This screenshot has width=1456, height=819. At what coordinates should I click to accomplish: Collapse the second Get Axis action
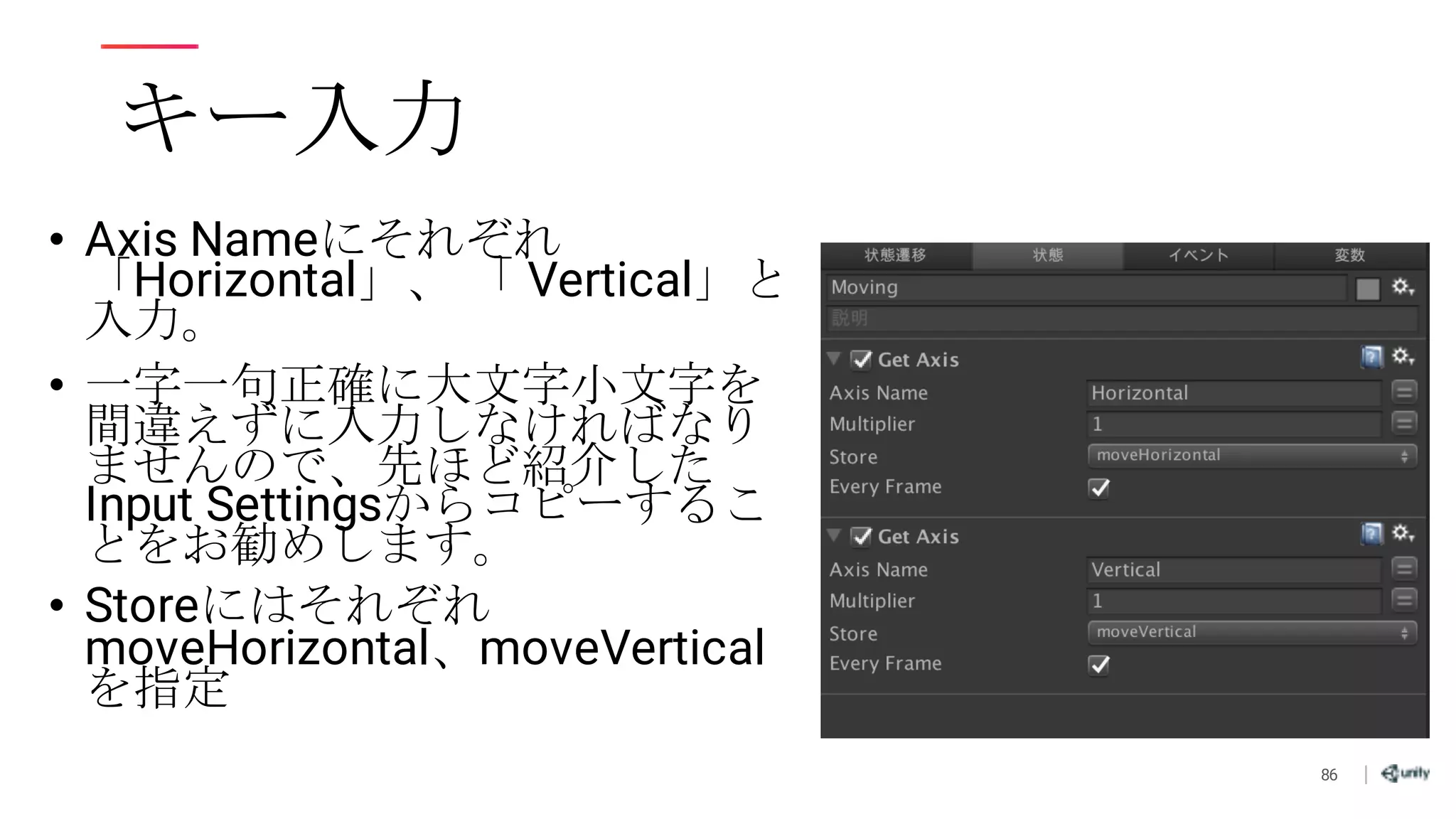(835, 535)
